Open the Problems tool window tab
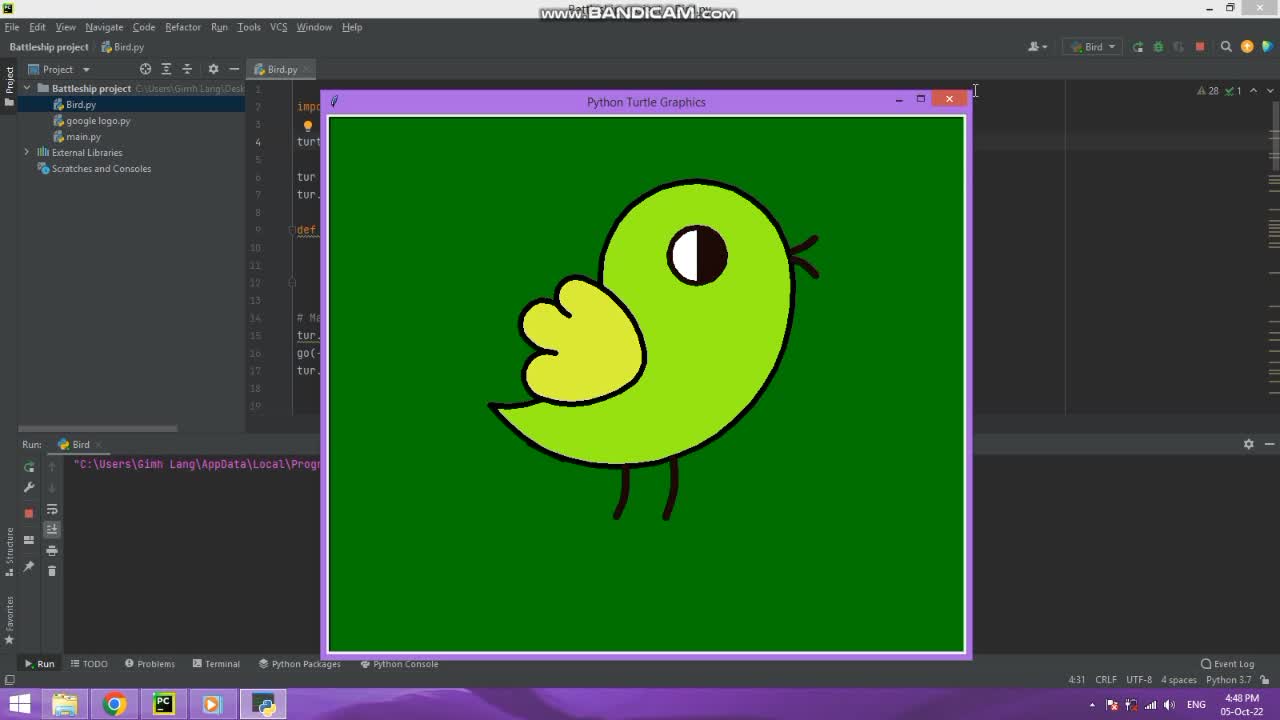This screenshot has width=1280, height=720. pyautogui.click(x=150, y=664)
